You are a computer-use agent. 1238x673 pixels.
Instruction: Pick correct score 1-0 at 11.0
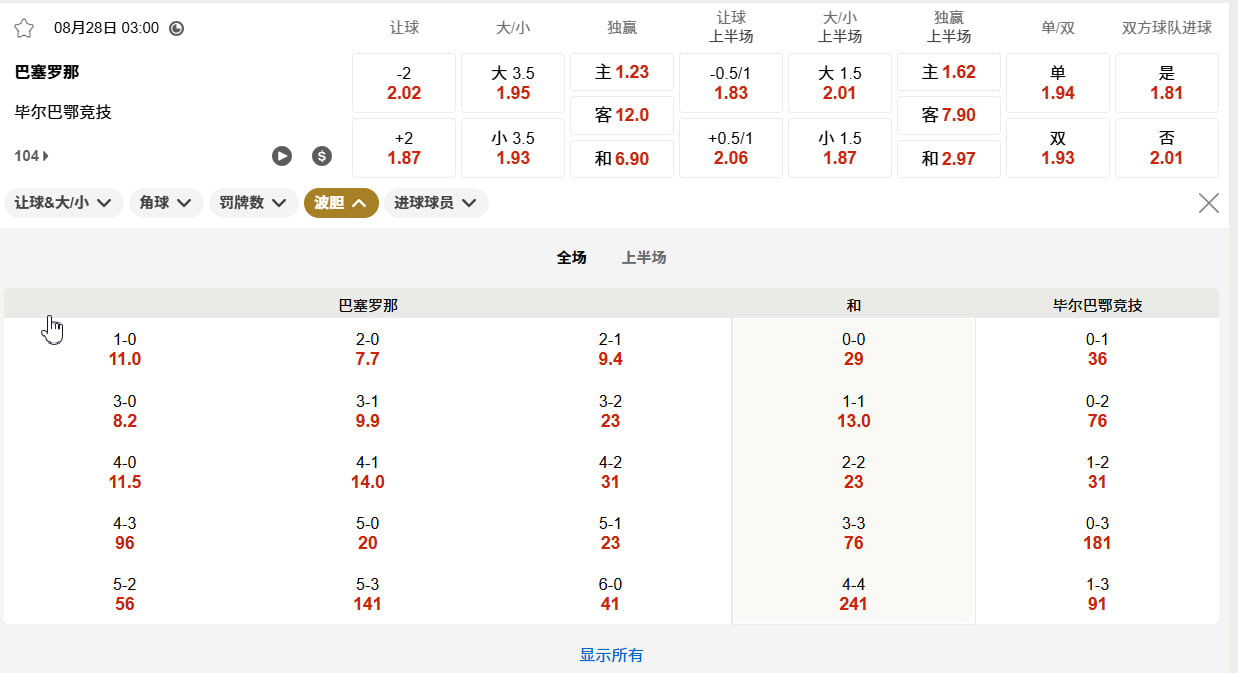125,350
